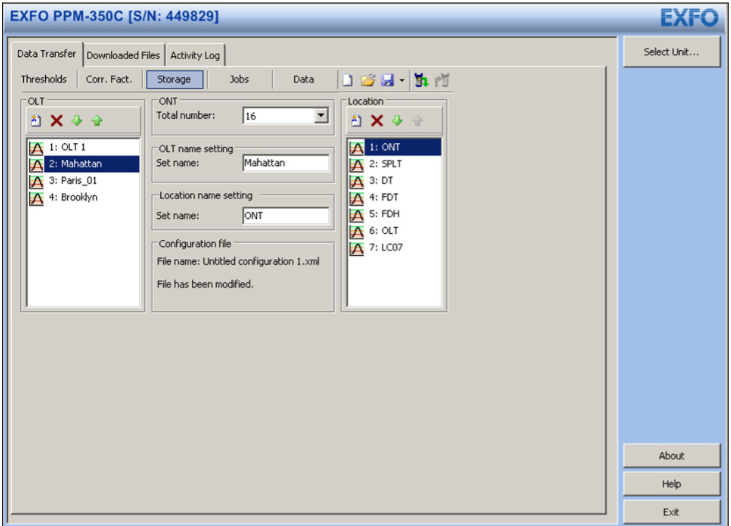The width and height of the screenshot is (731, 526).
Task: Toggle the Thresholds section button
Action: pos(44,79)
